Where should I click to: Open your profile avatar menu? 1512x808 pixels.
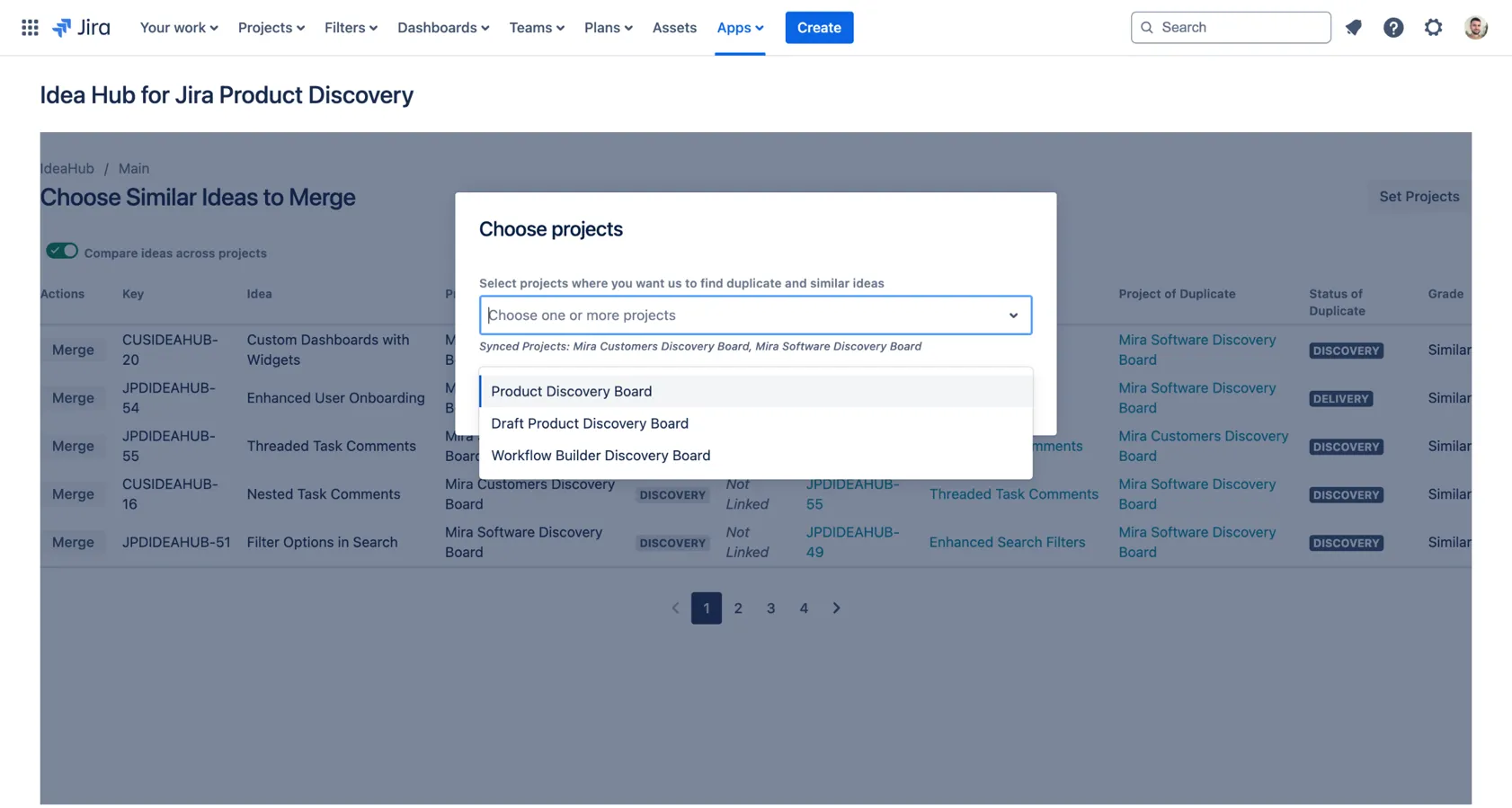(x=1475, y=27)
